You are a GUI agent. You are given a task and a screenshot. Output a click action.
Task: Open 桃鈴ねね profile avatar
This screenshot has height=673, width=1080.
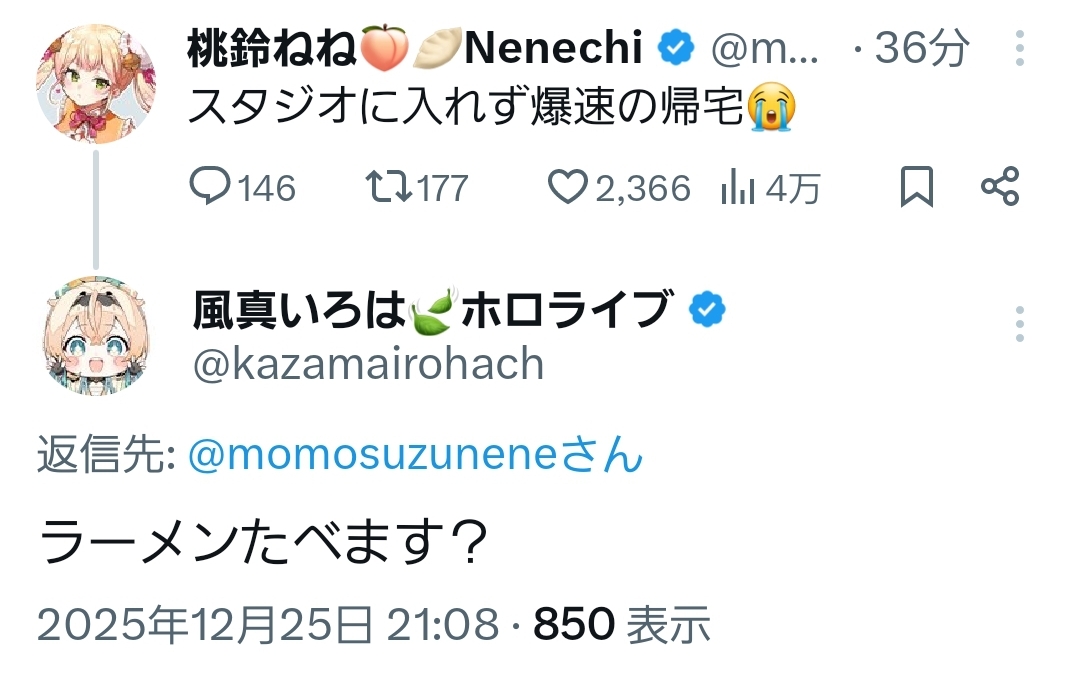pos(96,84)
